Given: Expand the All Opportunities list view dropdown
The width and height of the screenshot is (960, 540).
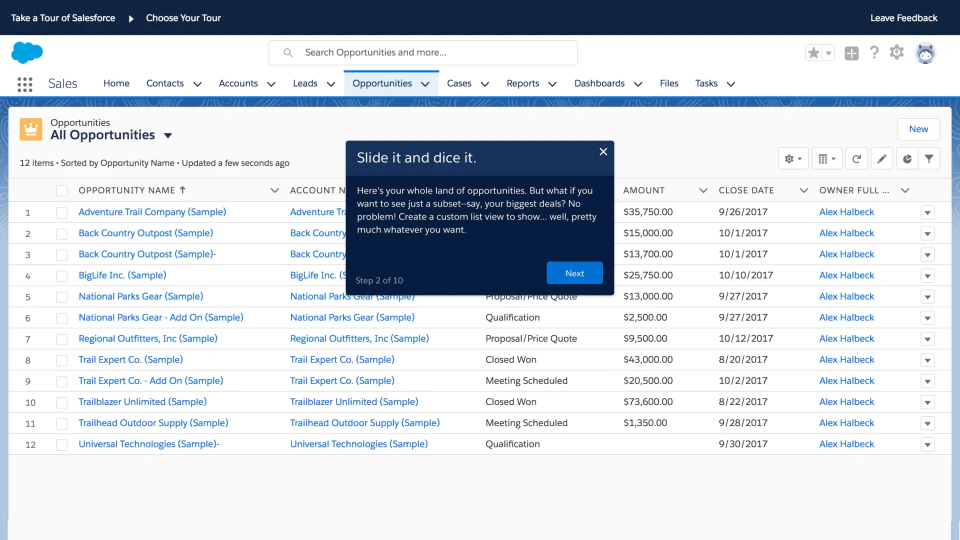Looking at the screenshot, I should point(168,136).
